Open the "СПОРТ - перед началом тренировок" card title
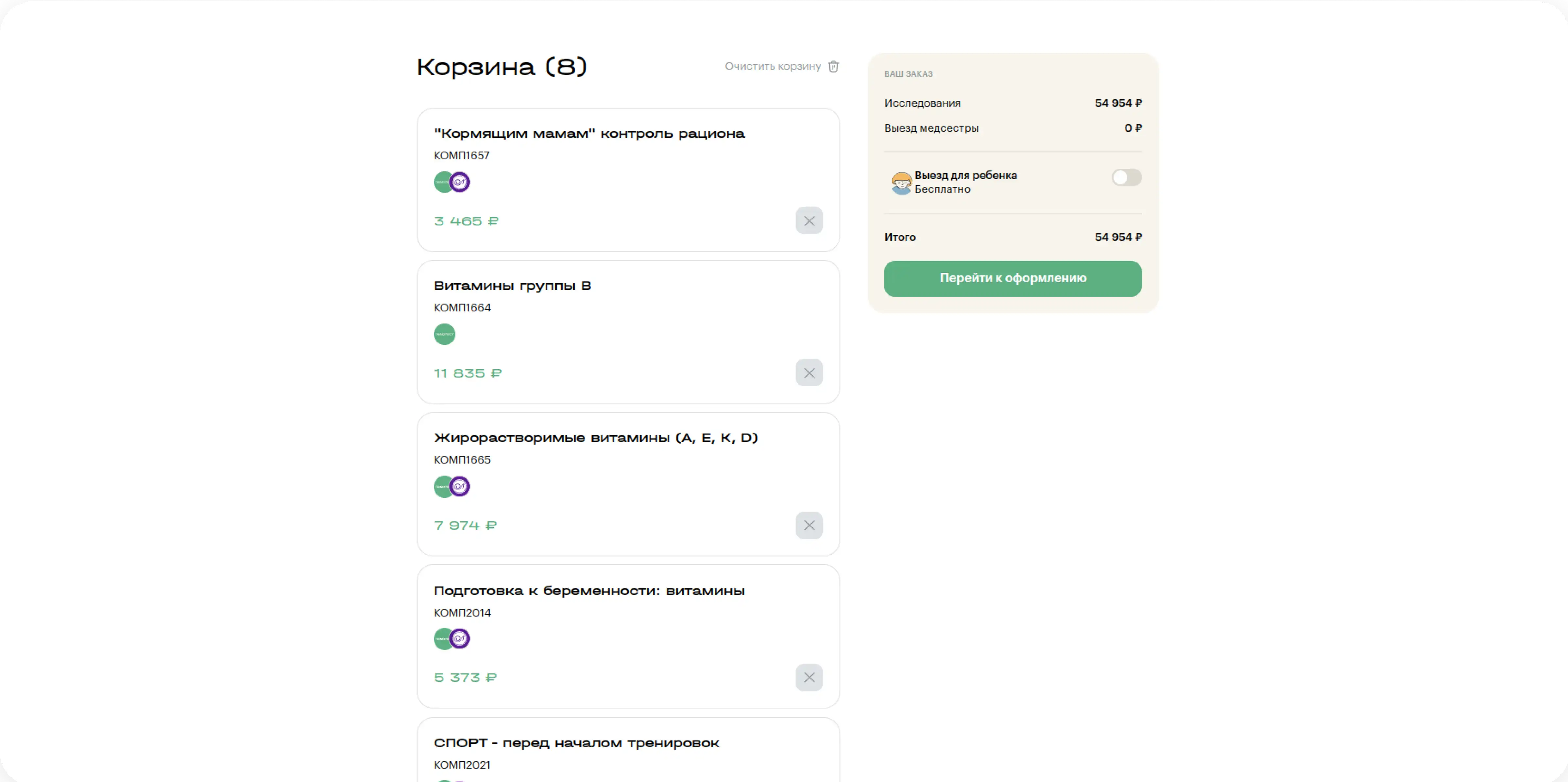The image size is (1568, 782). pyautogui.click(x=576, y=742)
